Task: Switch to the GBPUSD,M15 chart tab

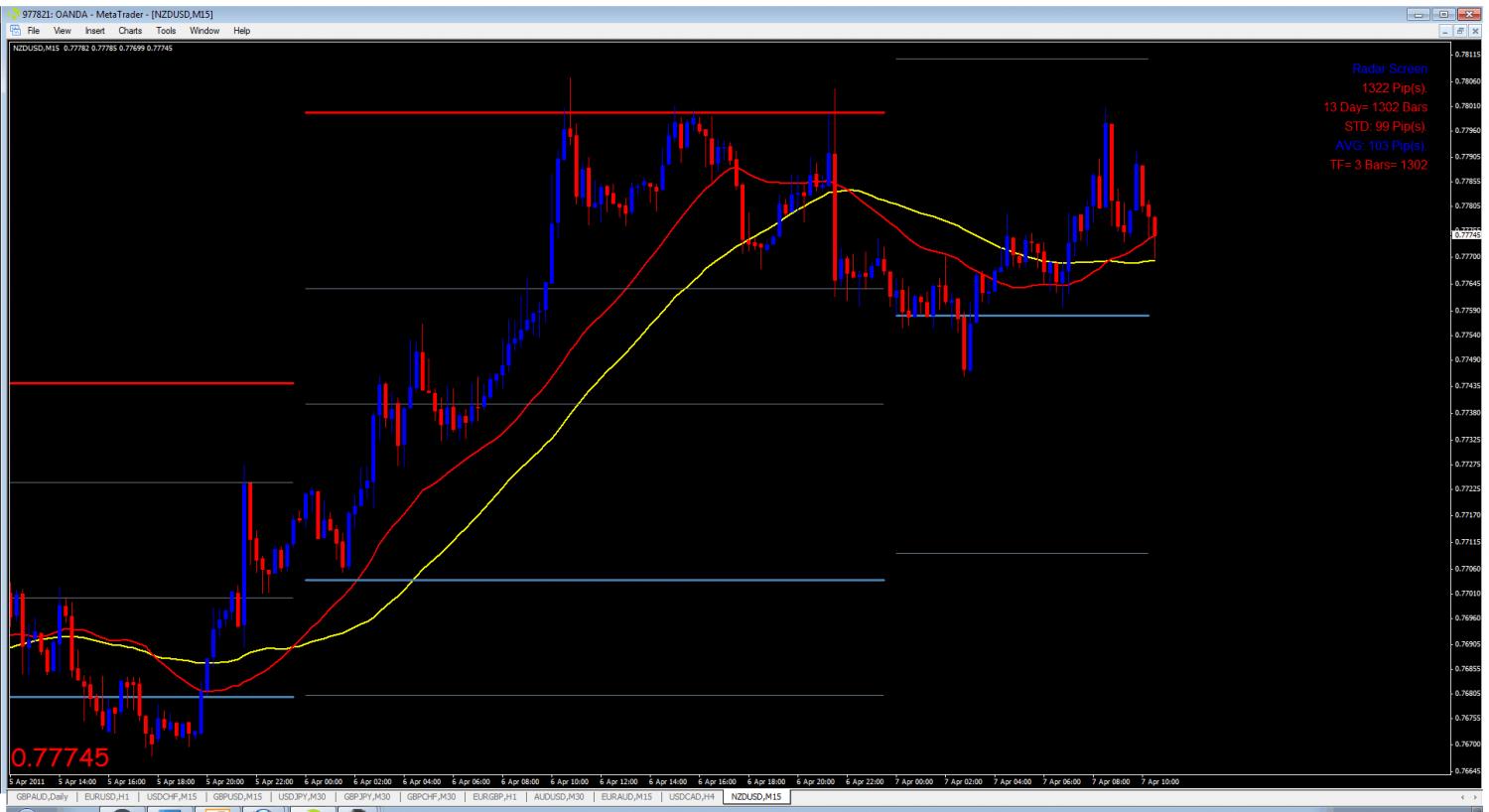Action: (x=237, y=796)
